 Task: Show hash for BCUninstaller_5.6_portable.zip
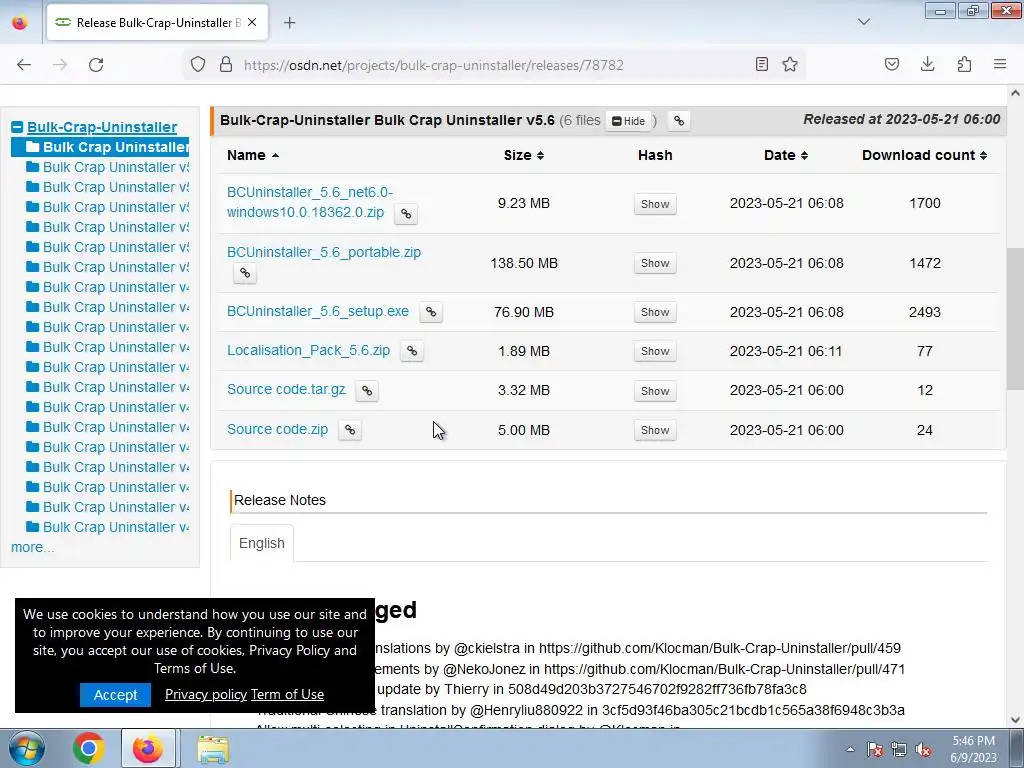tap(655, 263)
